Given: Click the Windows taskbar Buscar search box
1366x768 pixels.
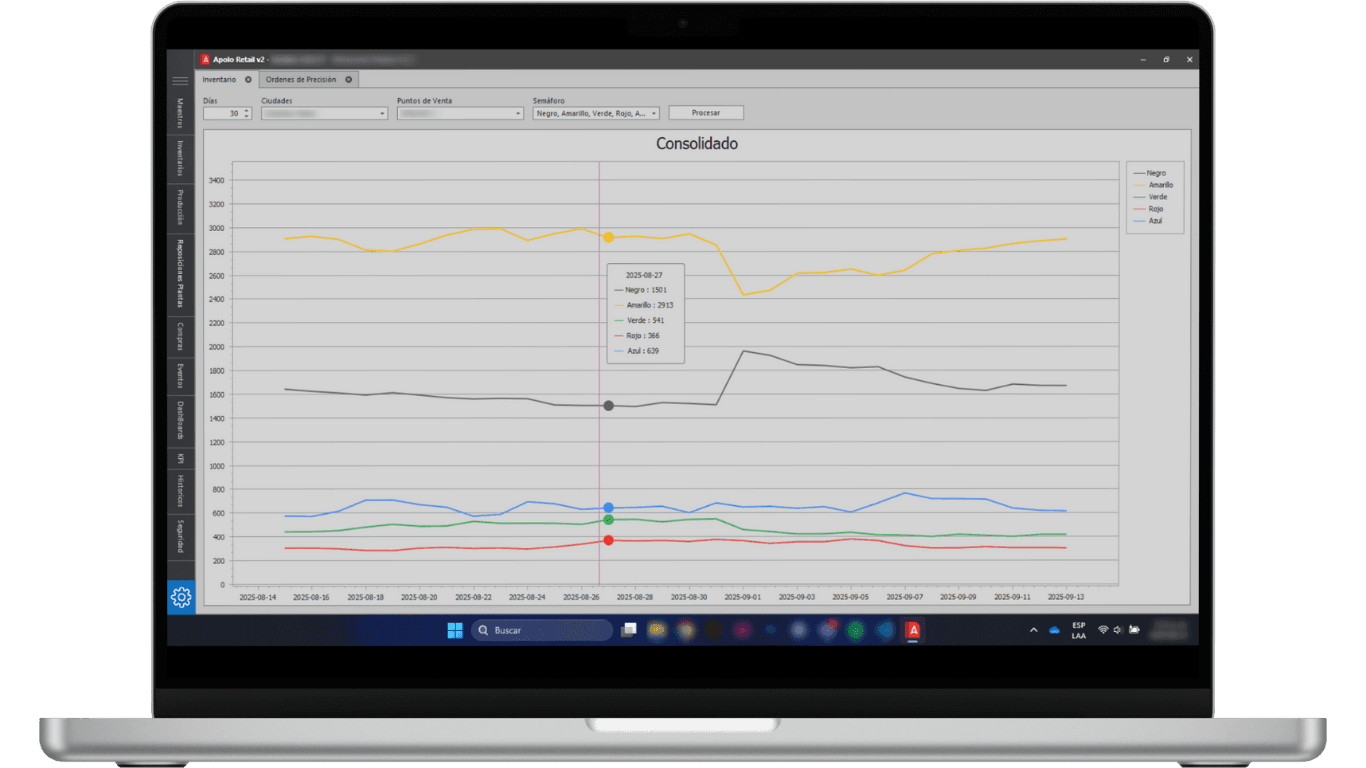Looking at the screenshot, I should pos(542,630).
